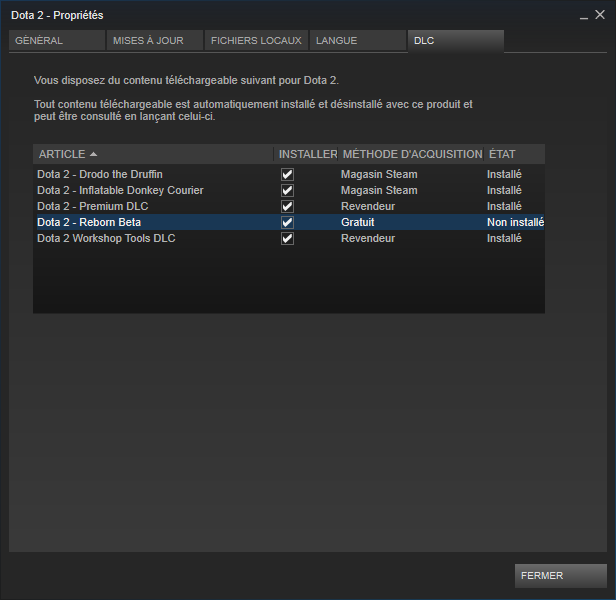
Task: Toggle install checkbox for Premium DLC
Action: (x=287, y=206)
